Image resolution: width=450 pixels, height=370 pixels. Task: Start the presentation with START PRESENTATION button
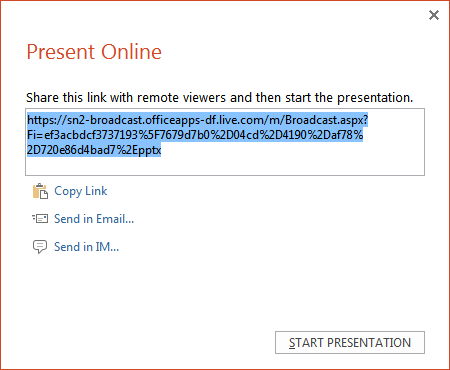click(x=350, y=342)
